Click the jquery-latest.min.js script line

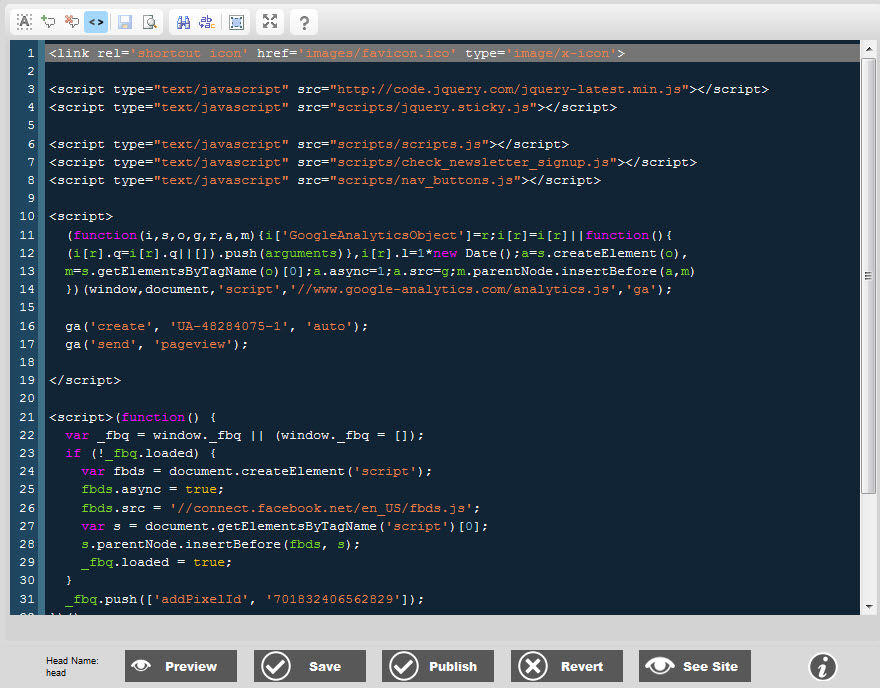pyautogui.click(x=409, y=89)
